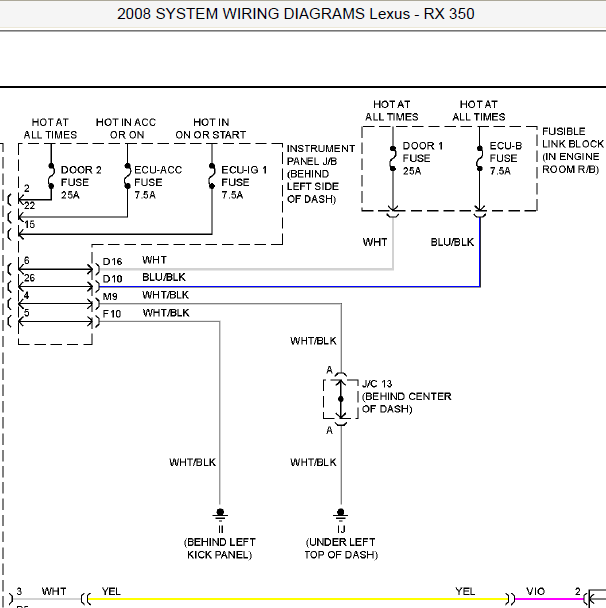The height and width of the screenshot is (608, 606).
Task: Click the DOOR 1 FUSE 25A label
Action: point(422,158)
